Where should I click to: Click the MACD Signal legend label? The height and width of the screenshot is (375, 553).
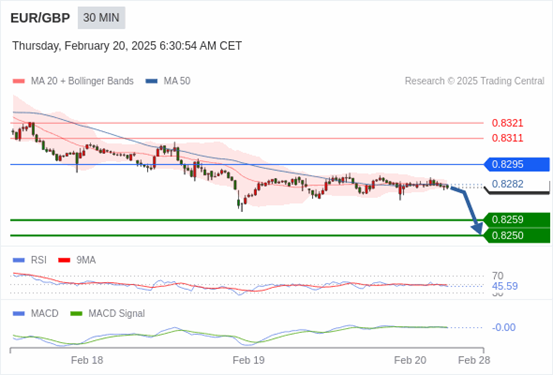(x=117, y=314)
